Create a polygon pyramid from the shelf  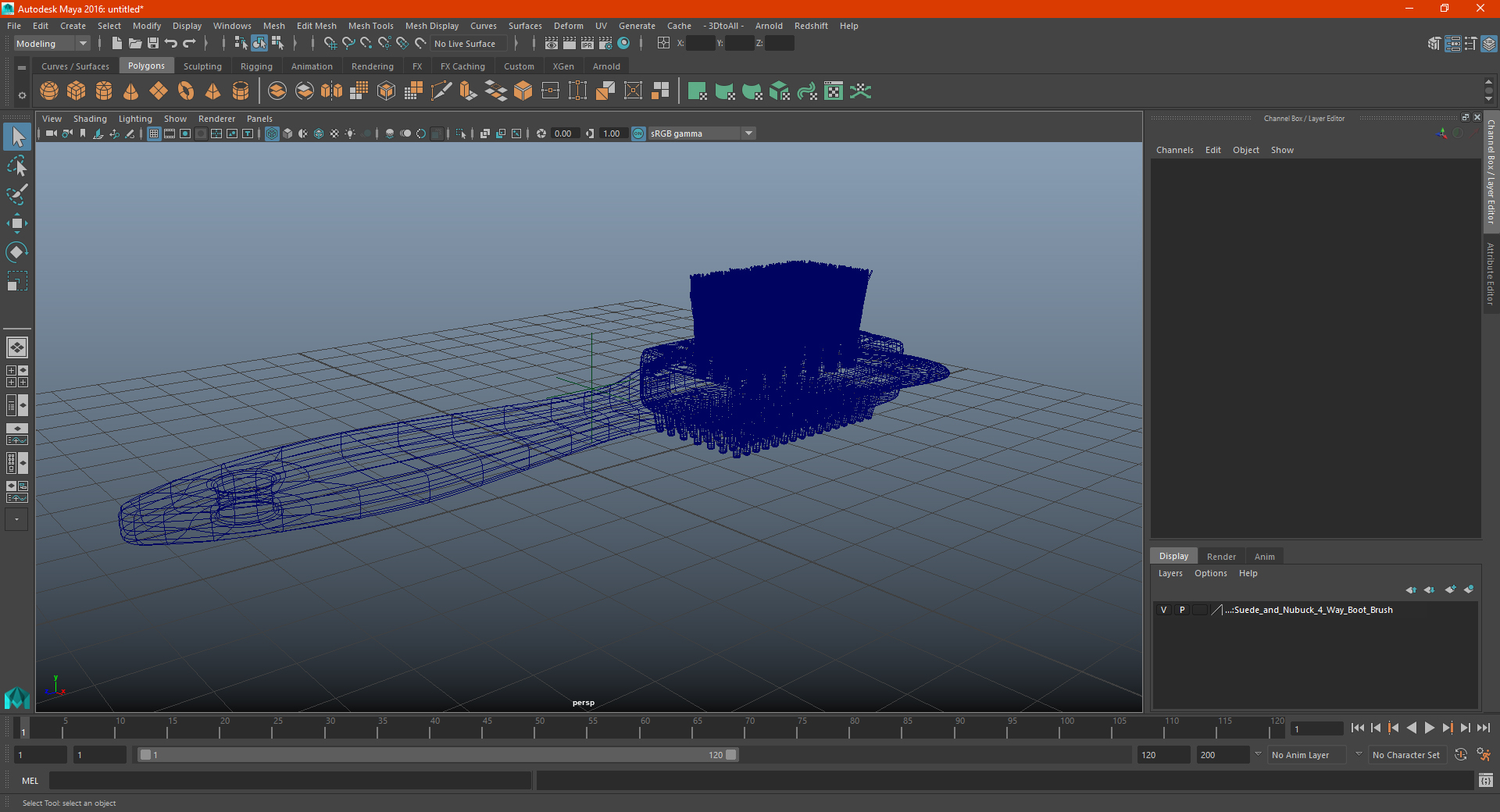[212, 91]
